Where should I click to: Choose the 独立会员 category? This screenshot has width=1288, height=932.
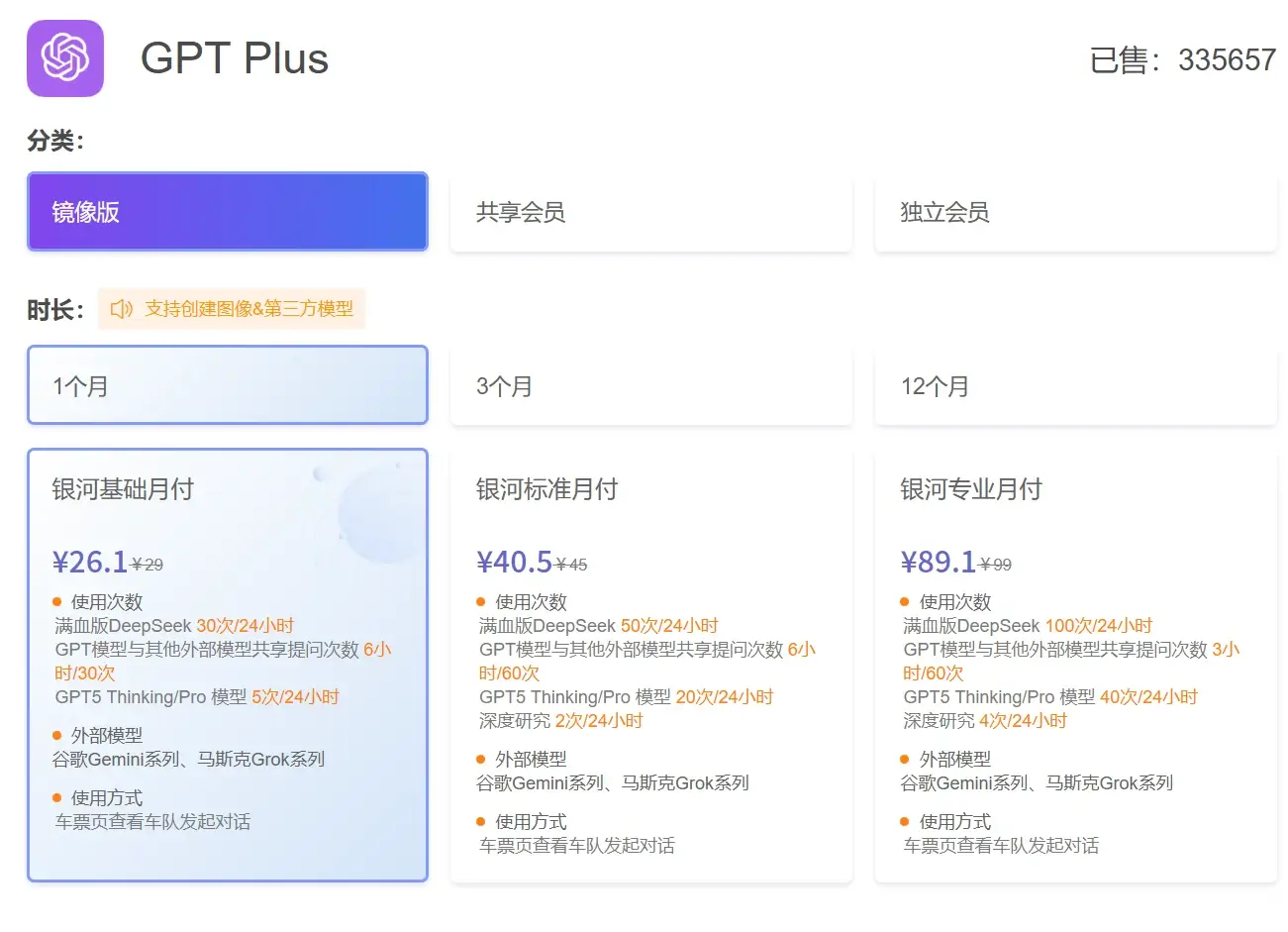tap(1075, 212)
